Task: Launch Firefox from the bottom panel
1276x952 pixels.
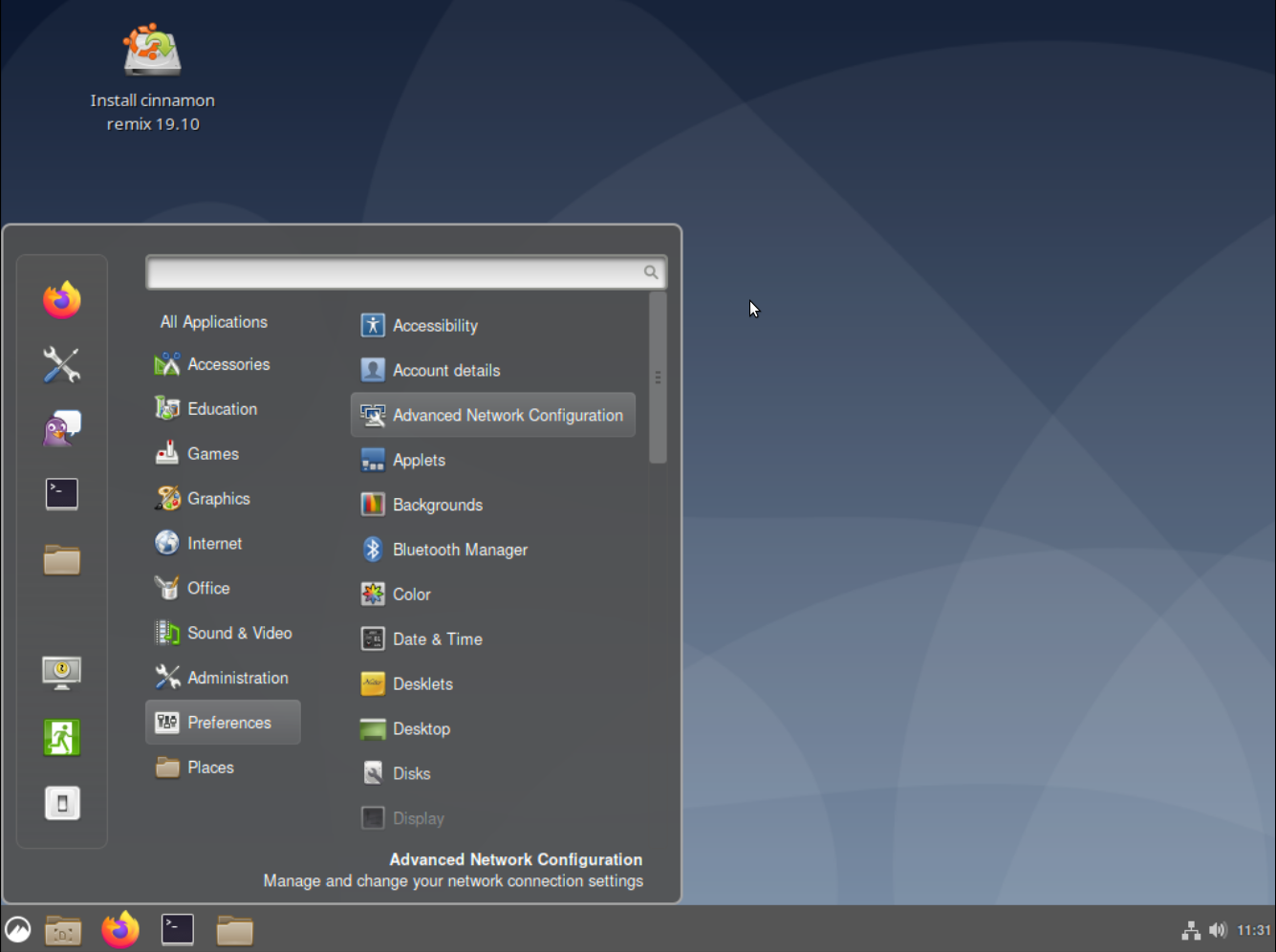Action: coord(120,929)
